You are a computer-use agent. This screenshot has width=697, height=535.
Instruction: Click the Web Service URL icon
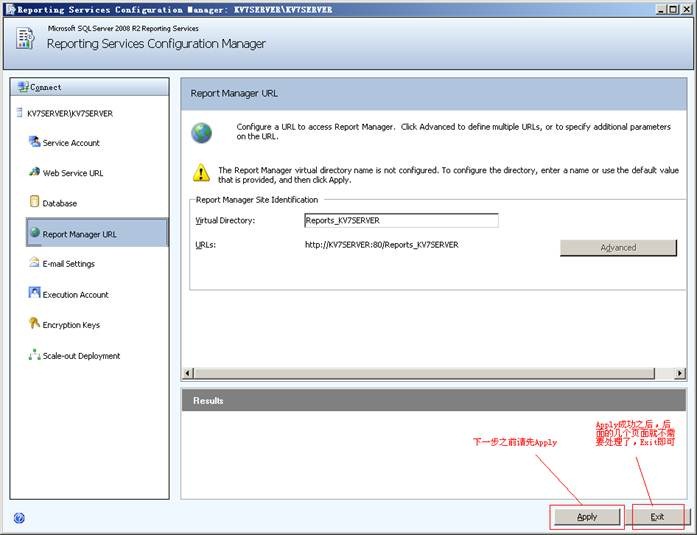coord(34,172)
